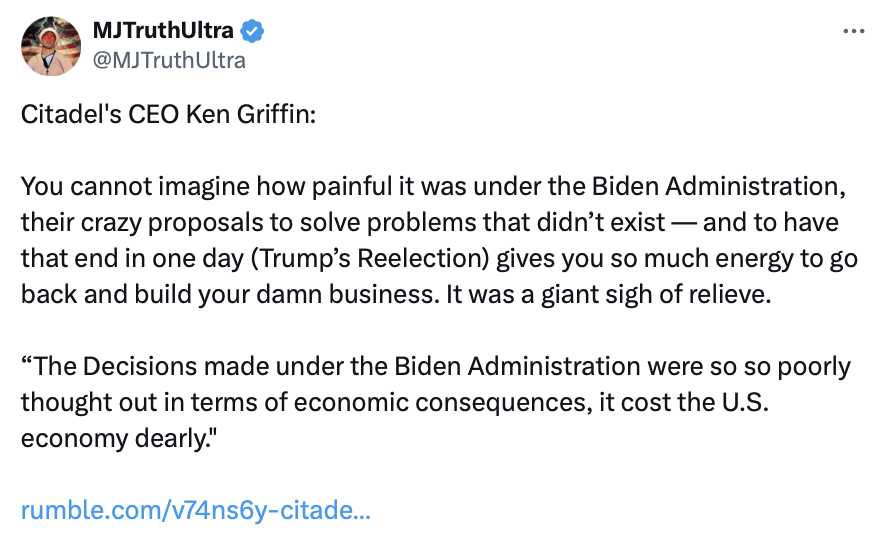Screen dimensions: 878x538
Task: Click the quote opening "The Decisions made"
Action: (x=120, y=366)
